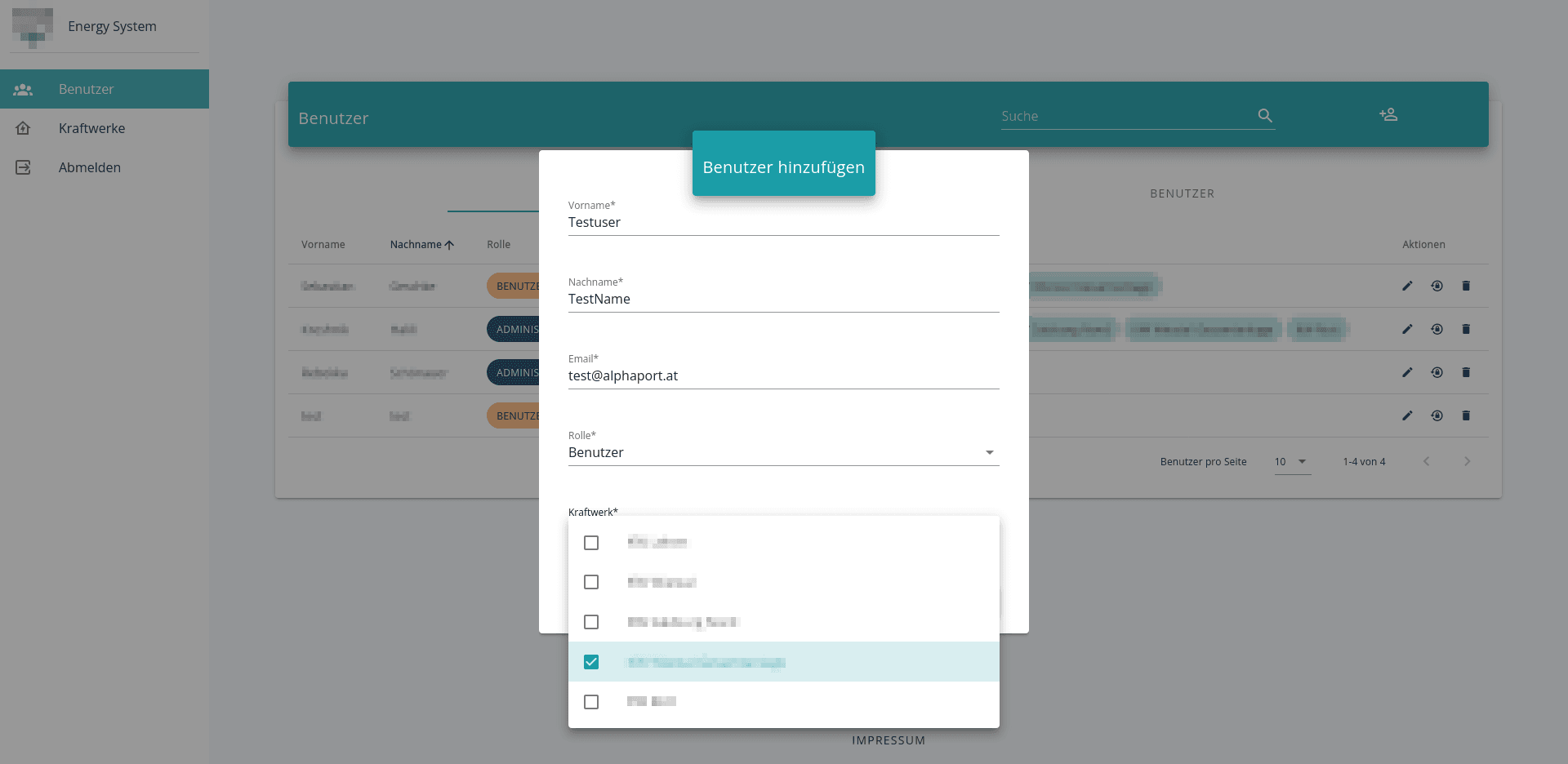Open the Benutzer pro Seite dropdown
Screen dimensions: 1568x764
[x=1292, y=462]
